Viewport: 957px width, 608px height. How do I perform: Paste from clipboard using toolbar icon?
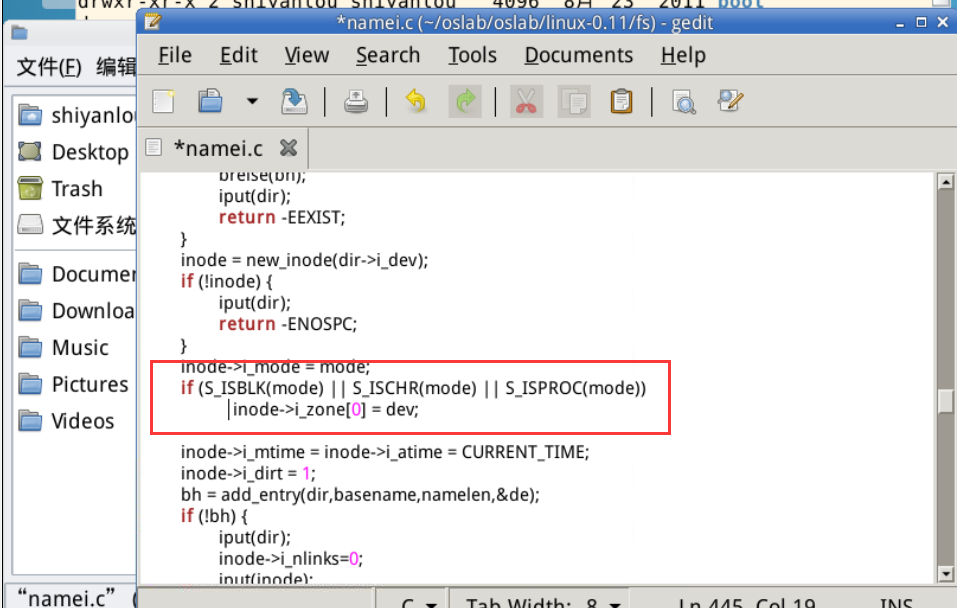click(621, 101)
